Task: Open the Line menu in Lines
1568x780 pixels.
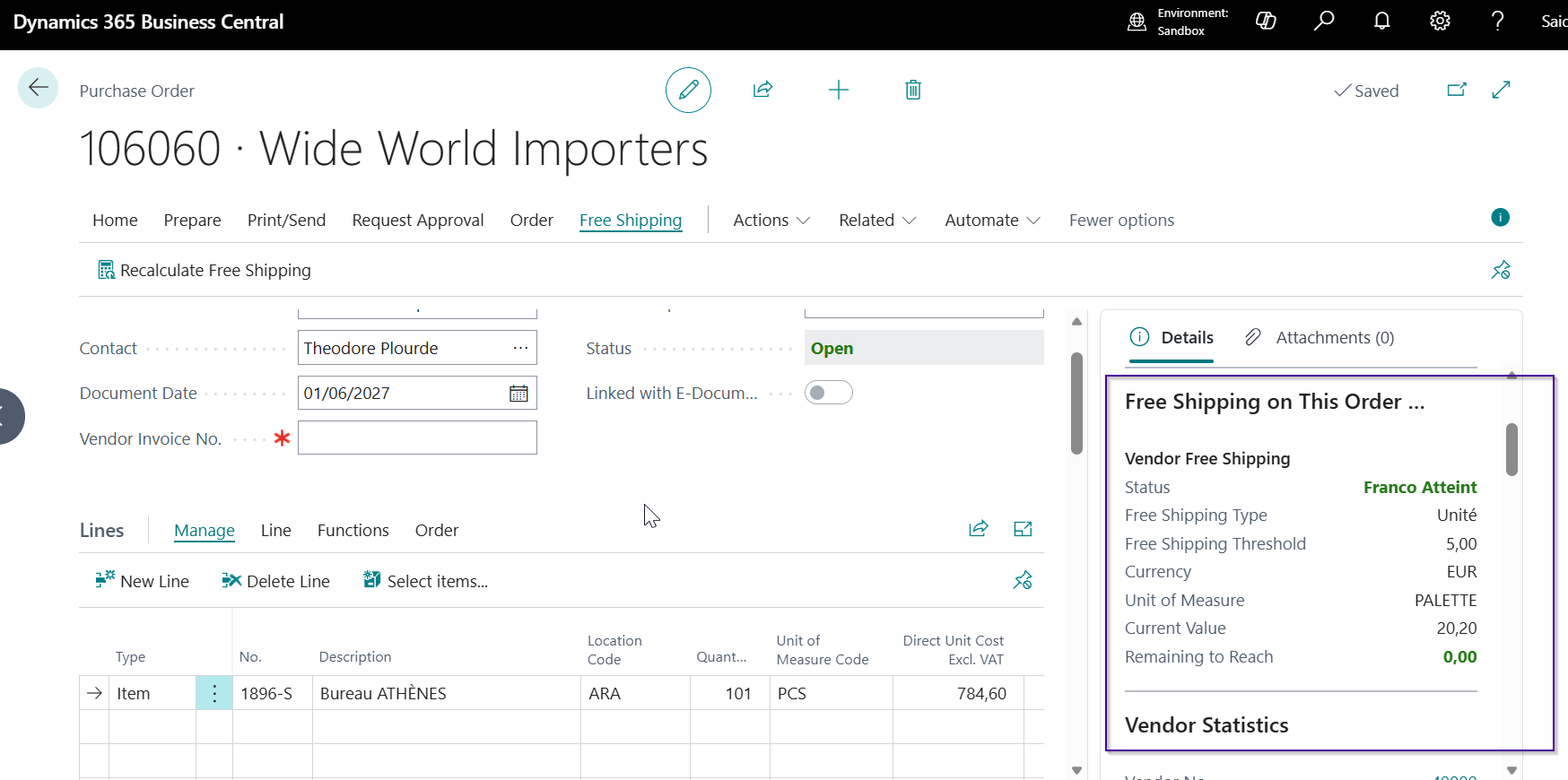Action: click(276, 531)
